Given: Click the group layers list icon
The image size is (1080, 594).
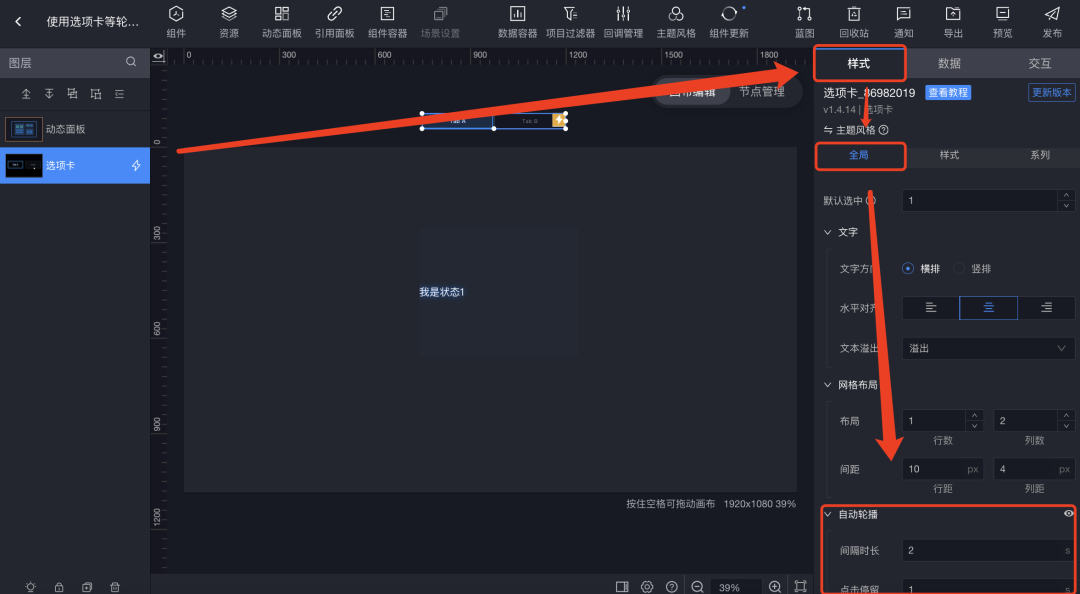Looking at the screenshot, I should point(120,94).
